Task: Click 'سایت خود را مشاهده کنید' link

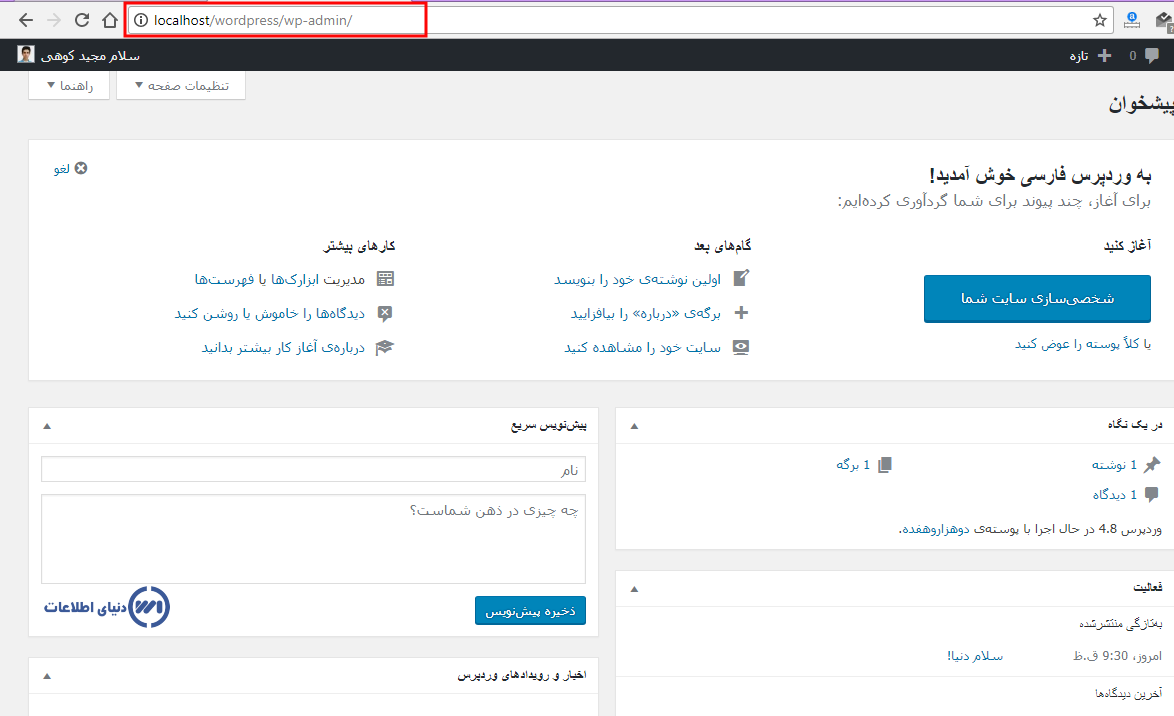Action: point(642,347)
